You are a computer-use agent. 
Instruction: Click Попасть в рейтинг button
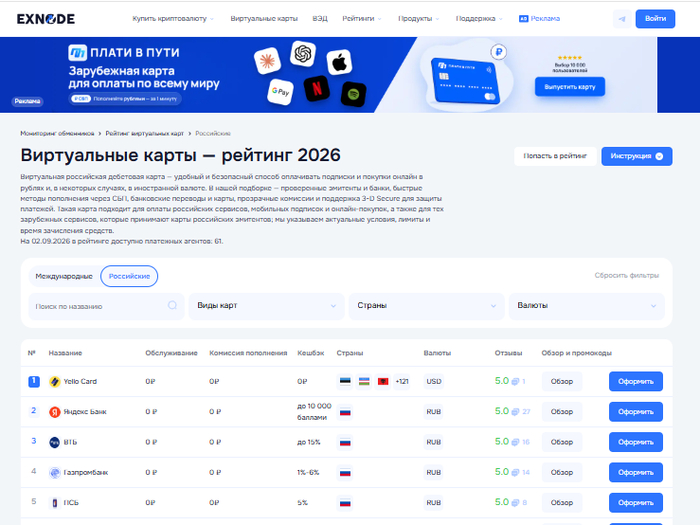555,156
